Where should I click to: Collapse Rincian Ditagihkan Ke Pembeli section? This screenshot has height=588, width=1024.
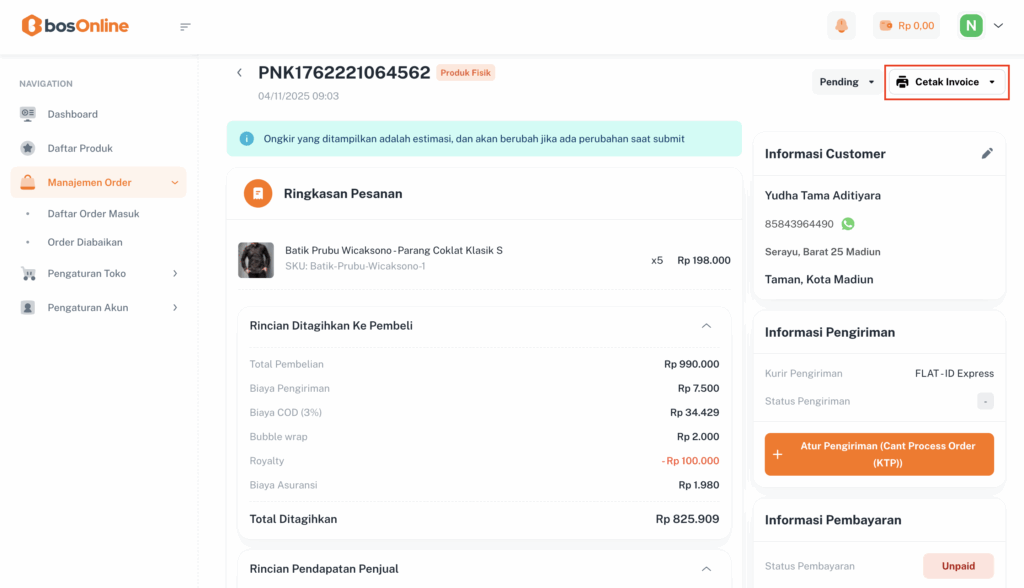pyautogui.click(x=706, y=326)
